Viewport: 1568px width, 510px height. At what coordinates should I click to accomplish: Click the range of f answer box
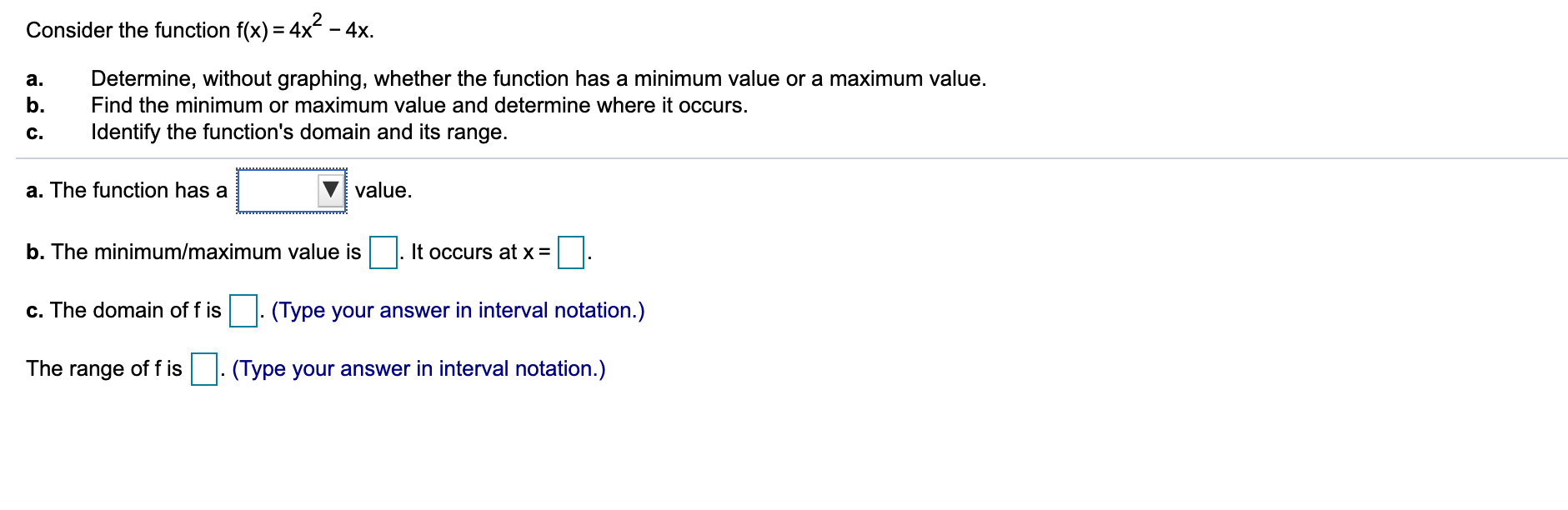[203, 367]
